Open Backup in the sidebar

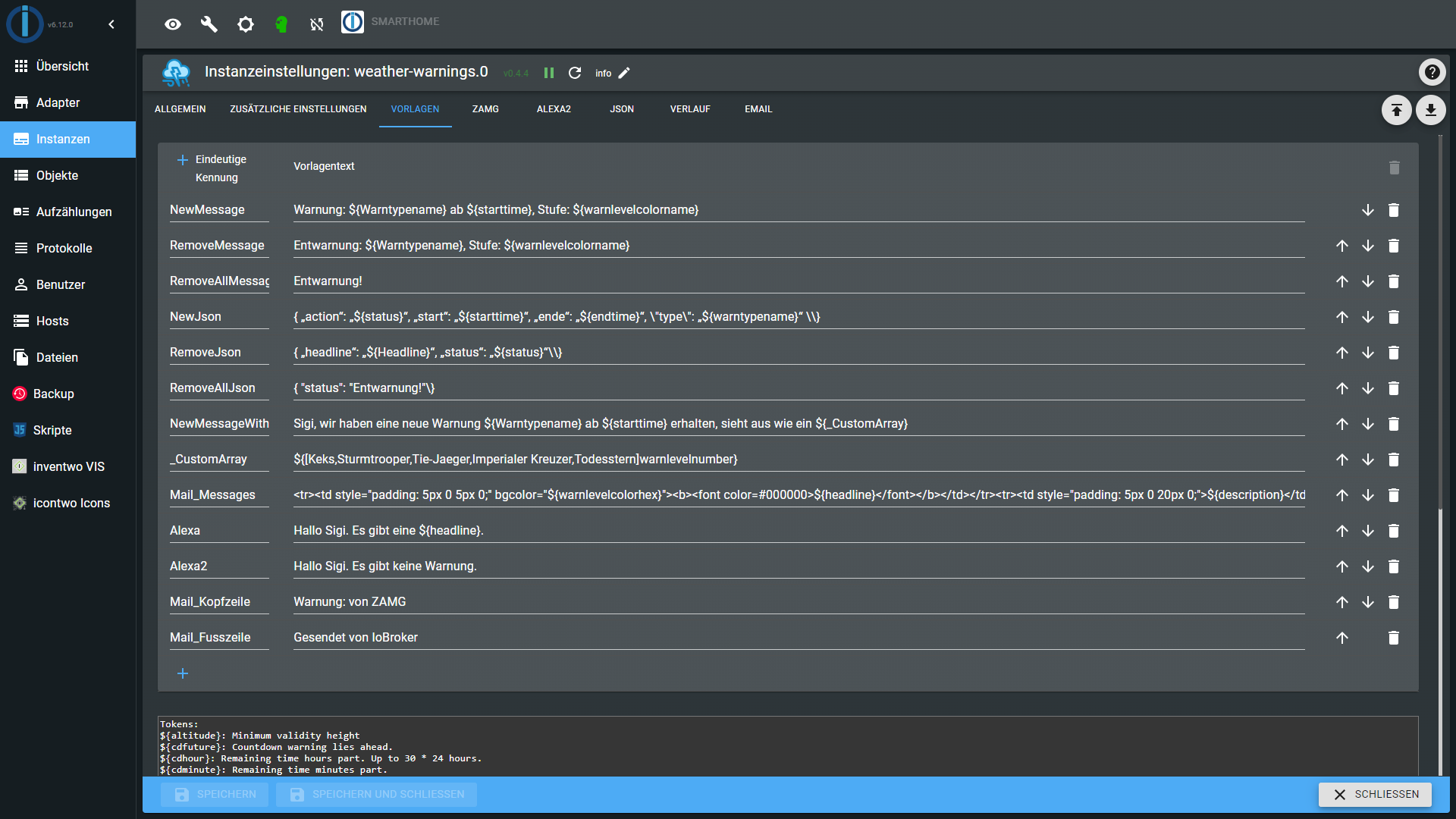point(68,394)
